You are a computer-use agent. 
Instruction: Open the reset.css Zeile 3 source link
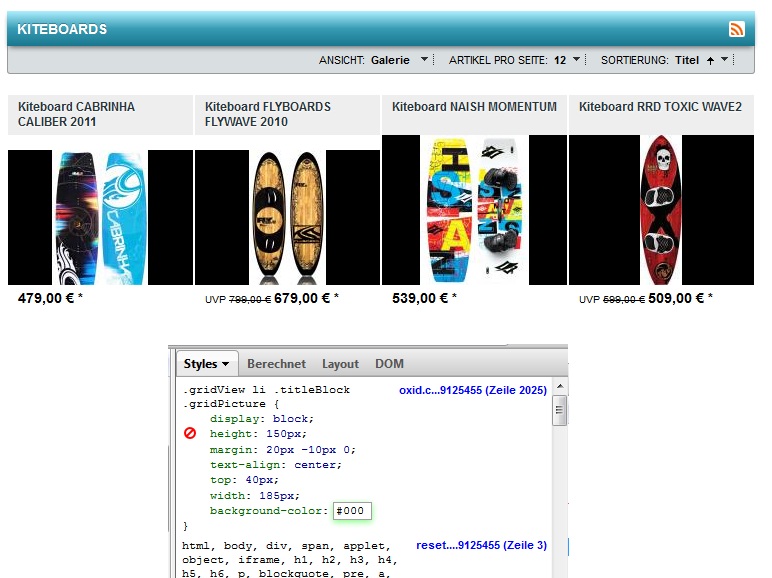click(481, 545)
